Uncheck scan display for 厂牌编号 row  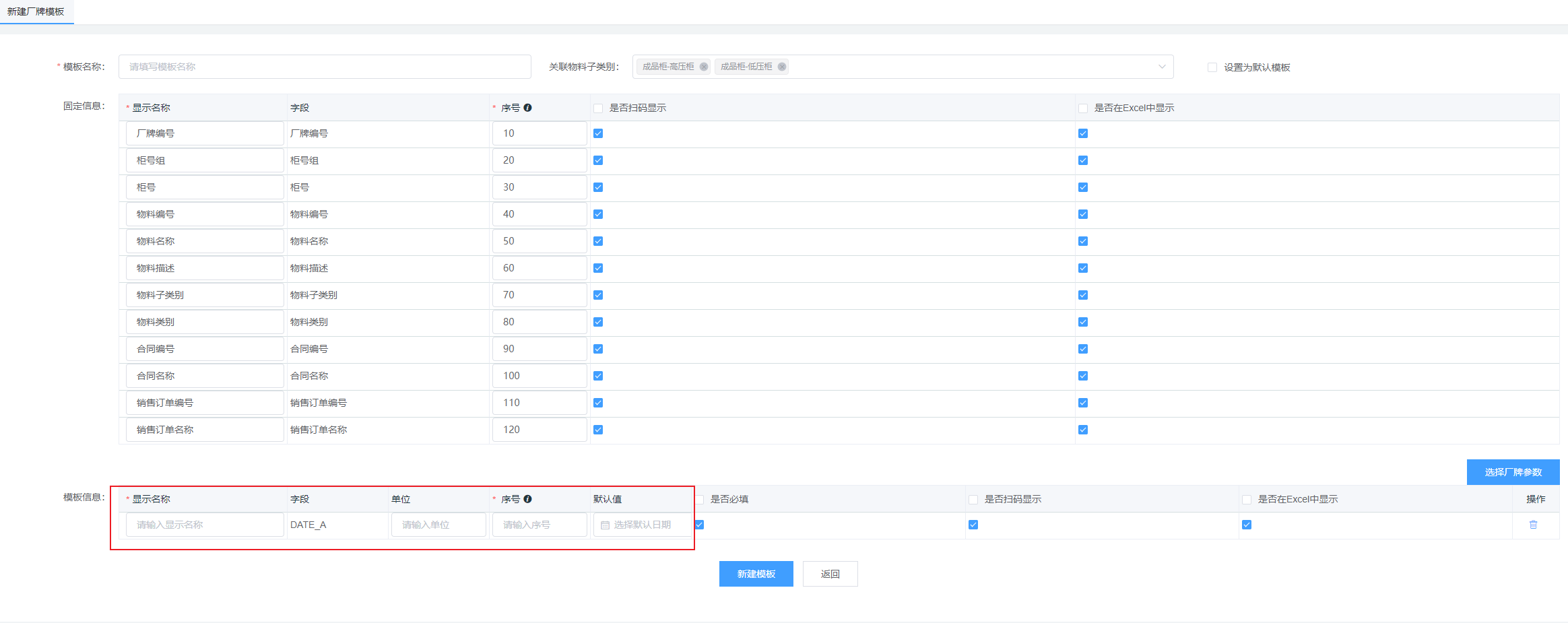[x=598, y=133]
